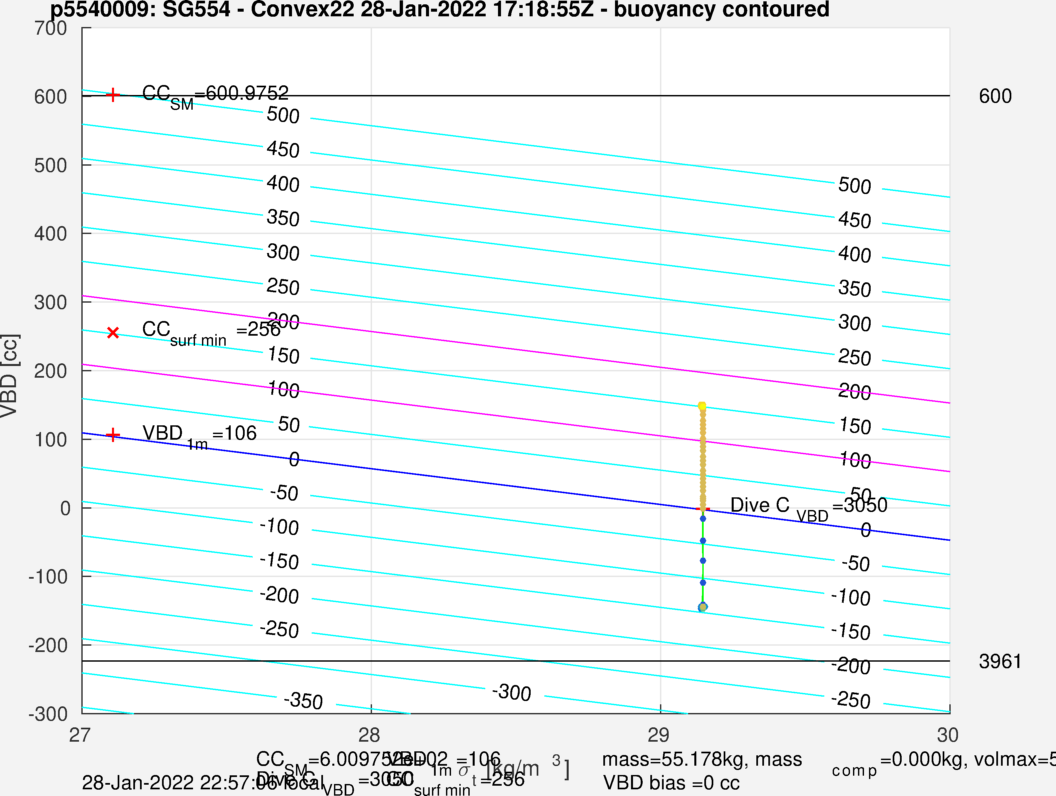
Task: Click the red plus marker beside VBD 1m=106
Action: (113, 435)
